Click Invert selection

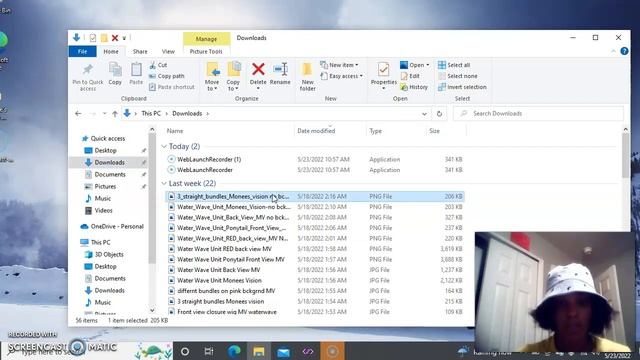pos(462,87)
